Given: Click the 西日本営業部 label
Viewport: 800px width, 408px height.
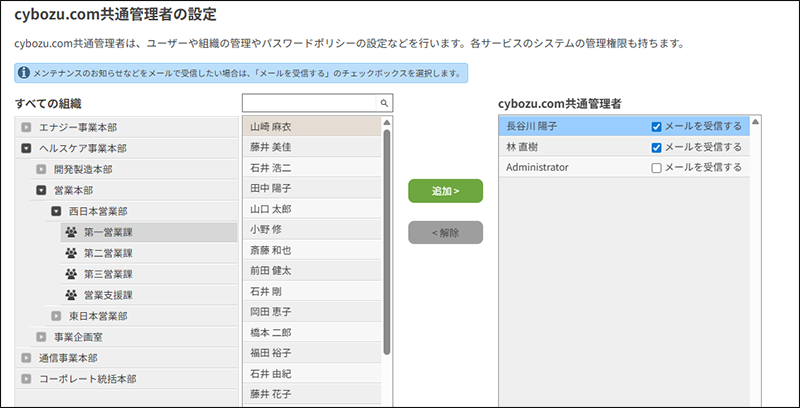Looking at the screenshot, I should [x=98, y=211].
